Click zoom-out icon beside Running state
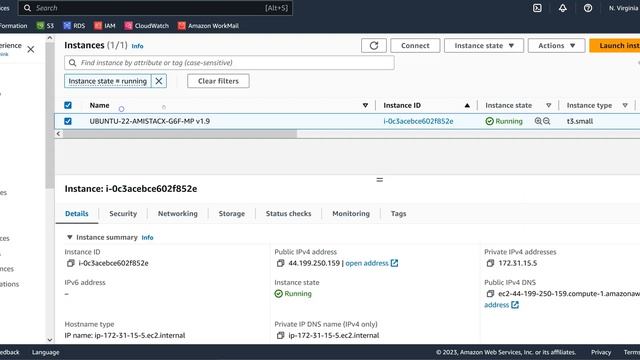Image resolution: width=640 pixels, height=360 pixels. [x=547, y=121]
